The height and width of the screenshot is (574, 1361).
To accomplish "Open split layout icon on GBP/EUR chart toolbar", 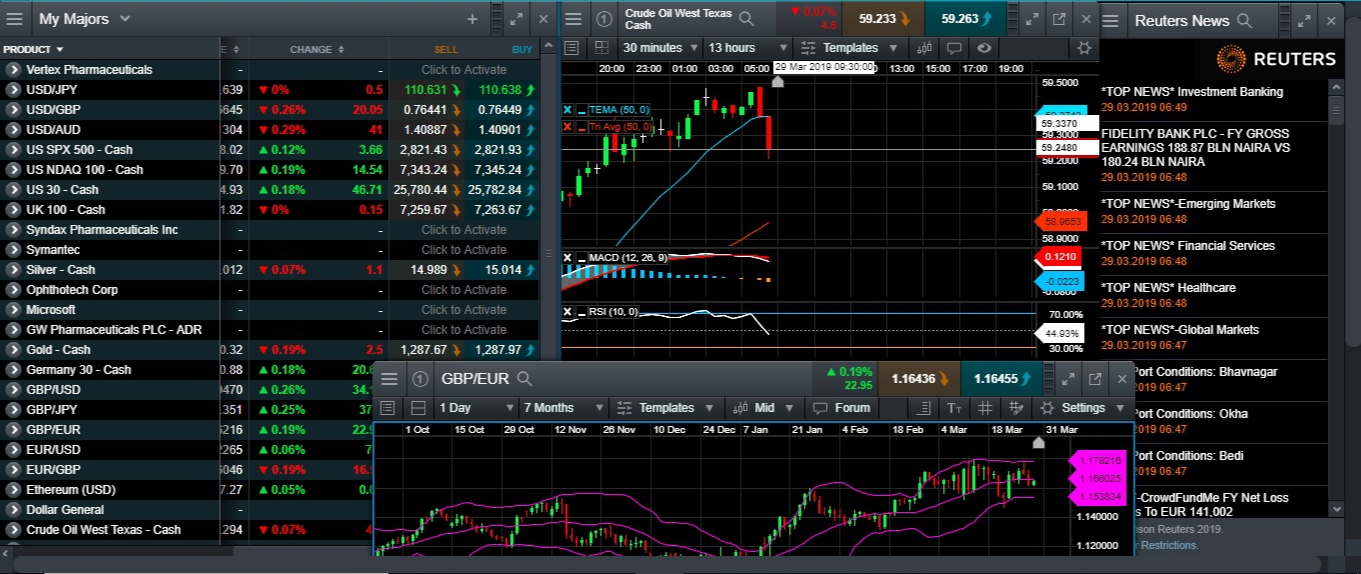I will coord(419,408).
